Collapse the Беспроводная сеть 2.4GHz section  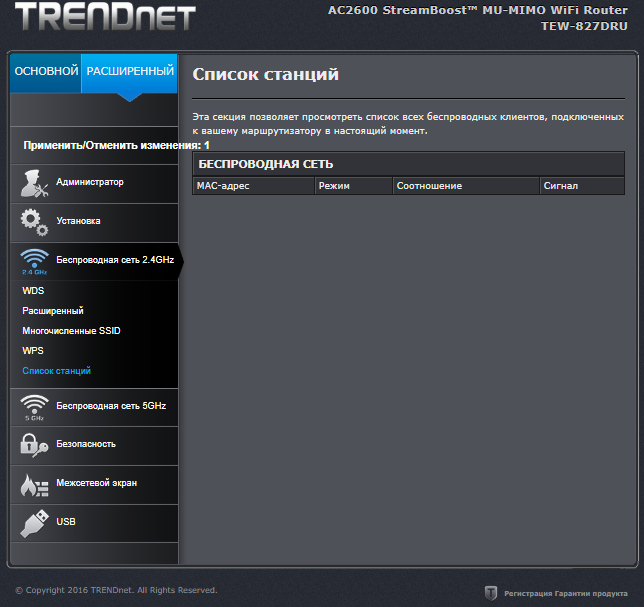pyautogui.click(x=94, y=262)
